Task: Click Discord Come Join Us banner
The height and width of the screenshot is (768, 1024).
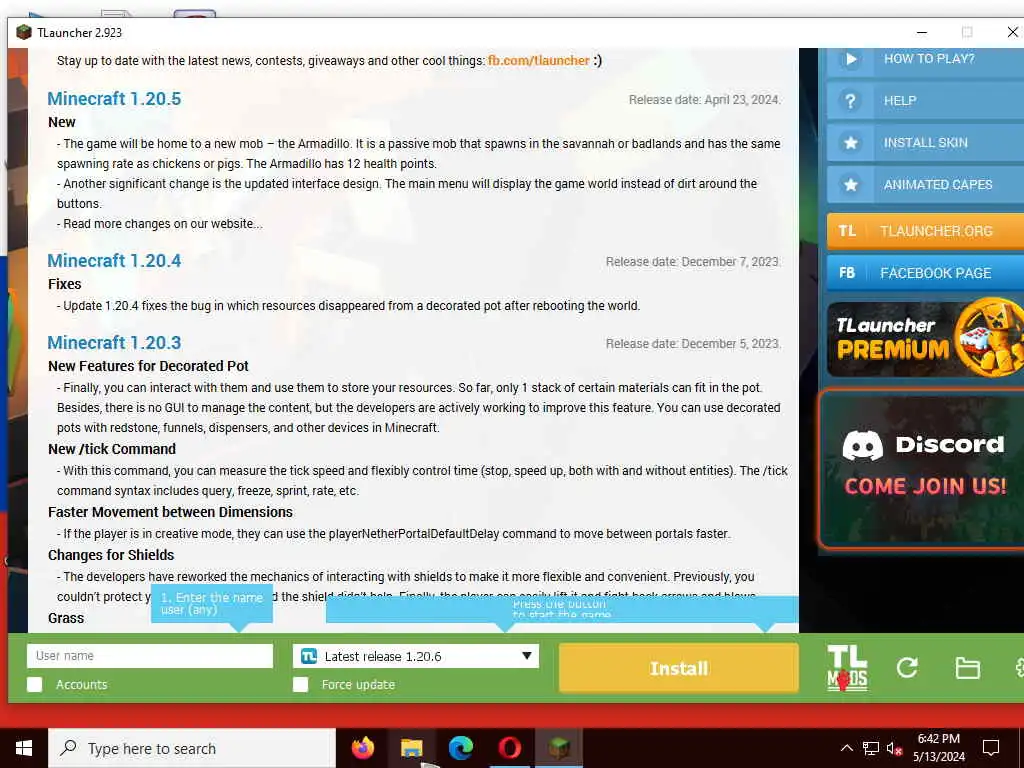Action: (922, 469)
